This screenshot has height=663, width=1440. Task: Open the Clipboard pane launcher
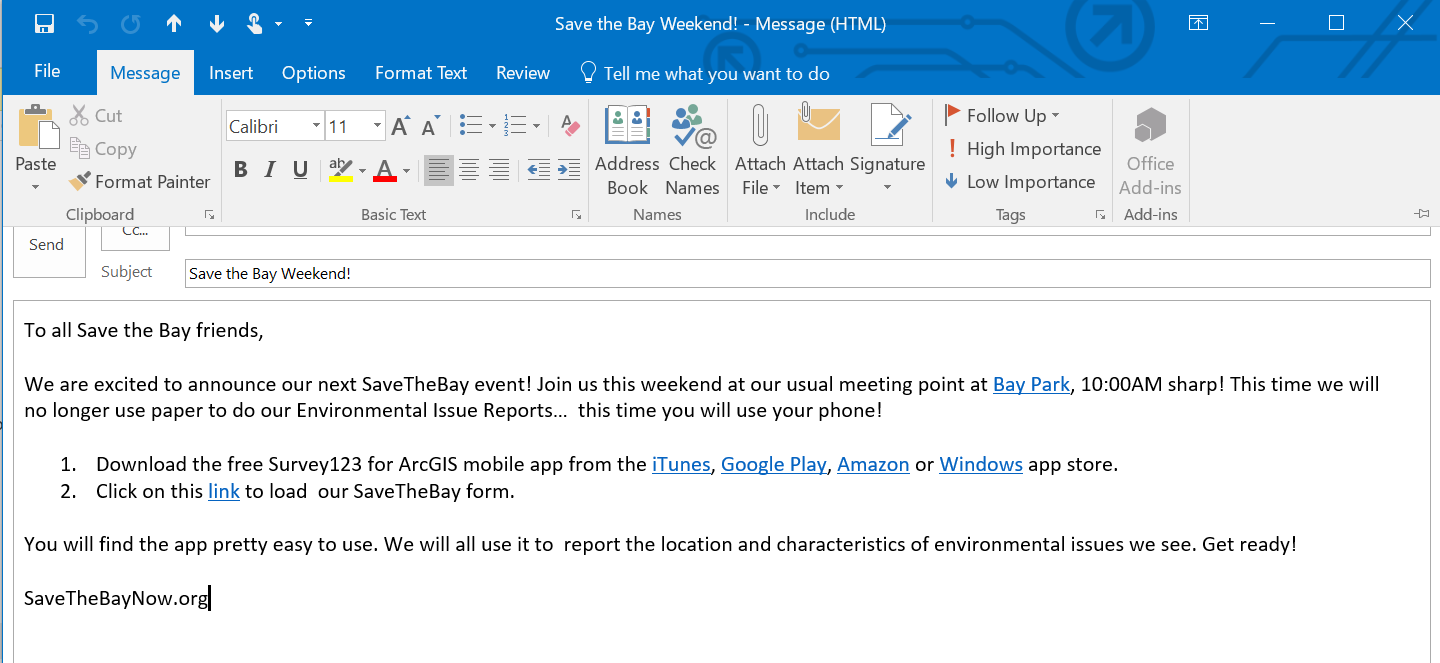tap(209, 214)
